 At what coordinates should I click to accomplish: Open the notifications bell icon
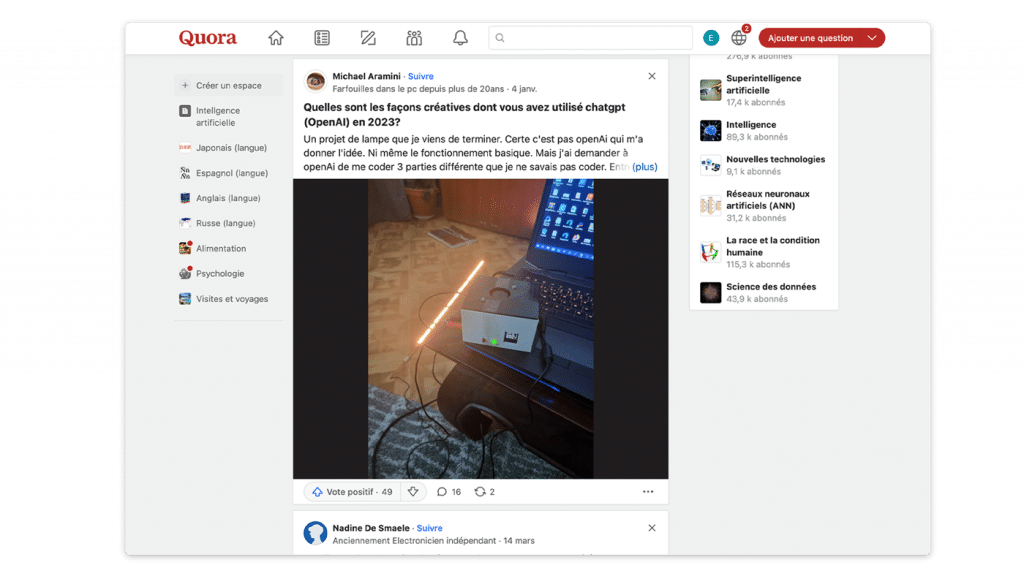click(460, 38)
